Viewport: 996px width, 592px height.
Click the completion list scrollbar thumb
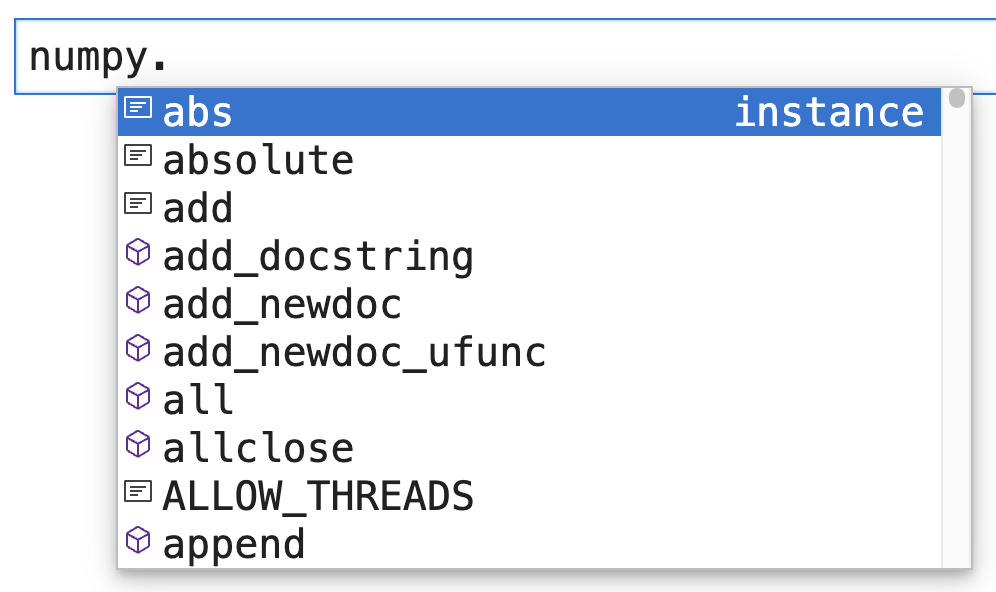point(957,98)
